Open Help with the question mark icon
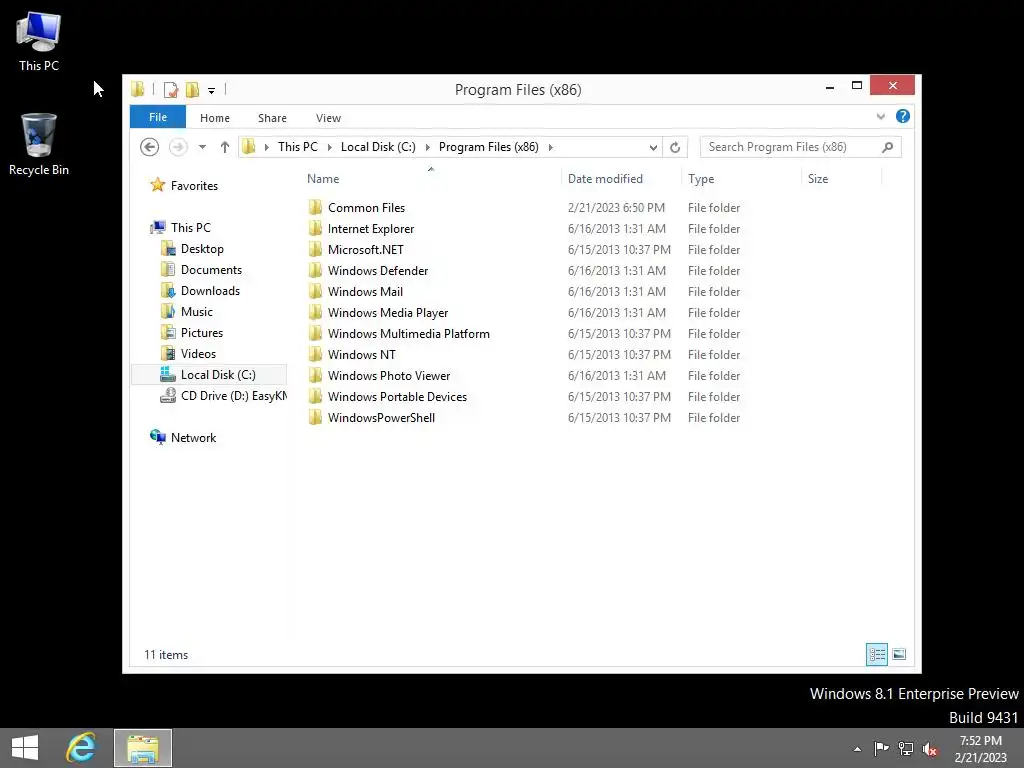The width and height of the screenshot is (1024, 768). [903, 116]
